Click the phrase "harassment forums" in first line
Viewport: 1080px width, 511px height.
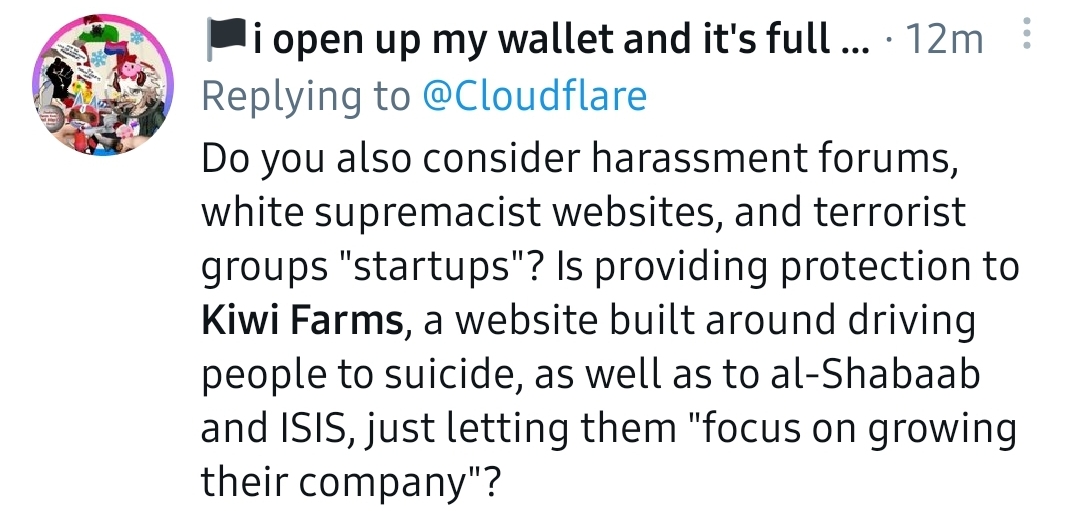[x=775, y=159]
